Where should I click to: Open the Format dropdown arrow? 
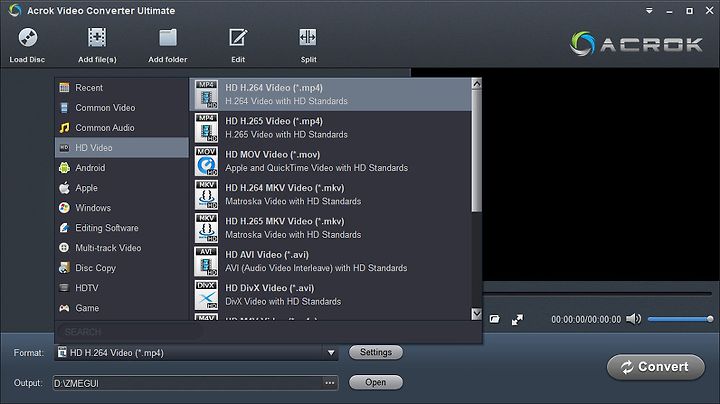click(331, 353)
